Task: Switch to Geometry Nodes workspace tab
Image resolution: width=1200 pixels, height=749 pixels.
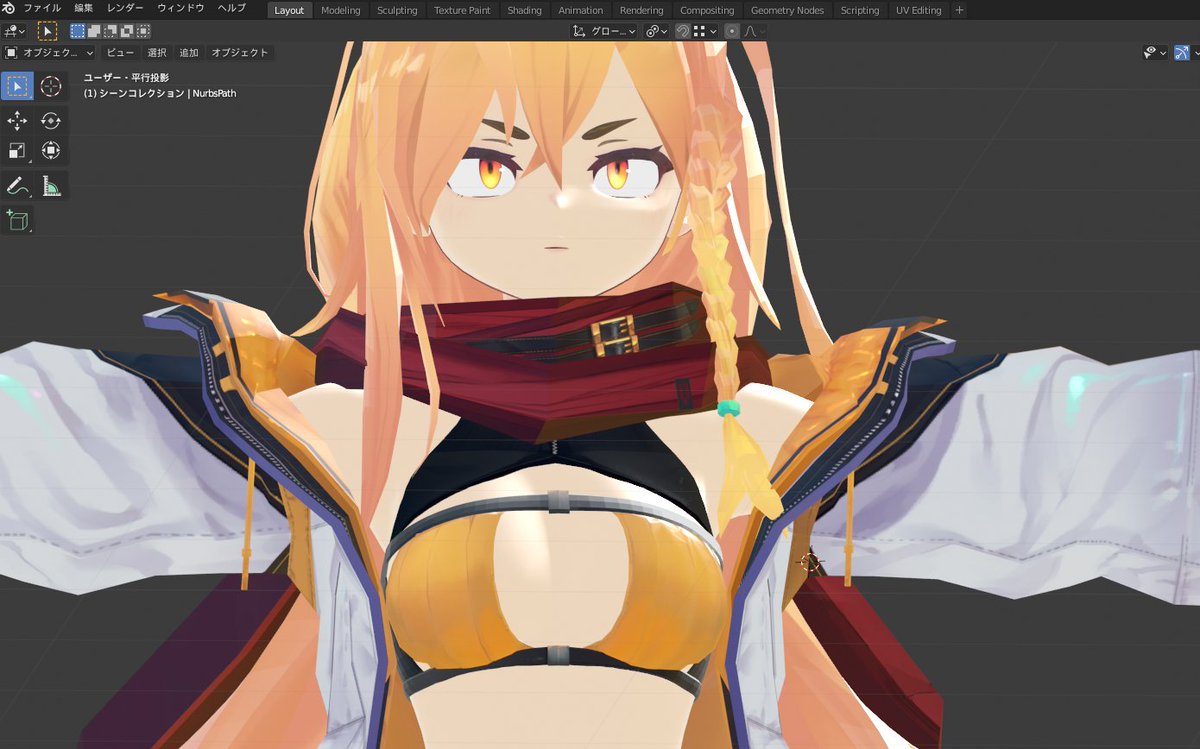Action: 789,10
